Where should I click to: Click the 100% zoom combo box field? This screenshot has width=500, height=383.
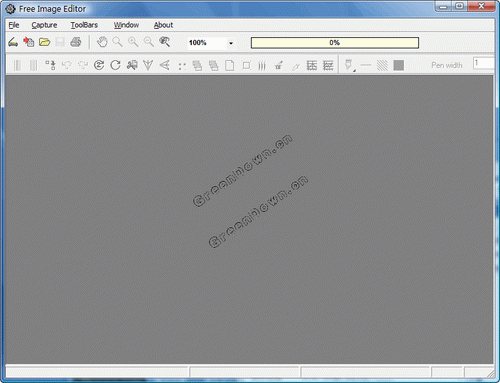207,43
